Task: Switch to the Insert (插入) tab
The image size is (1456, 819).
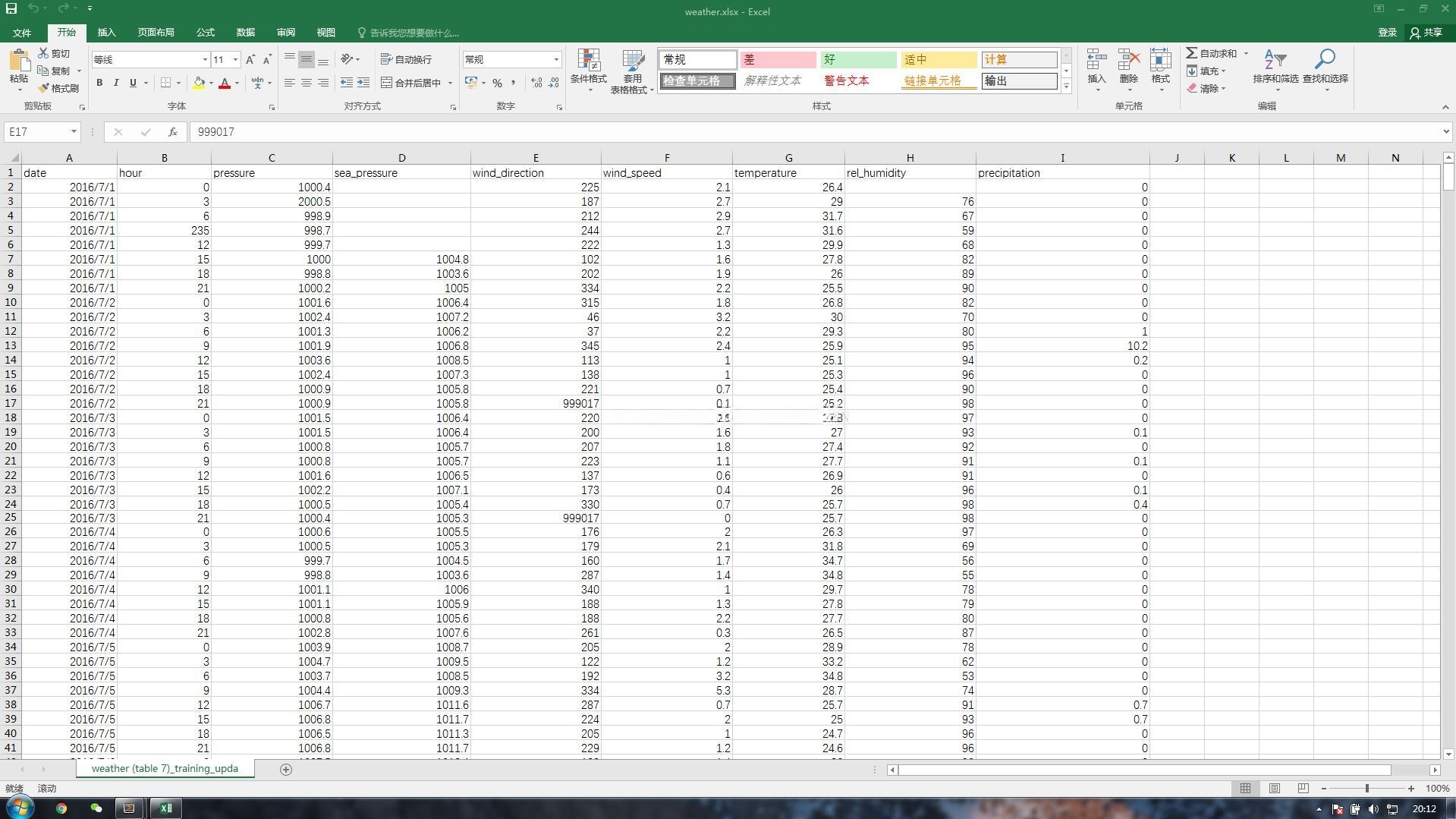Action: click(x=106, y=33)
